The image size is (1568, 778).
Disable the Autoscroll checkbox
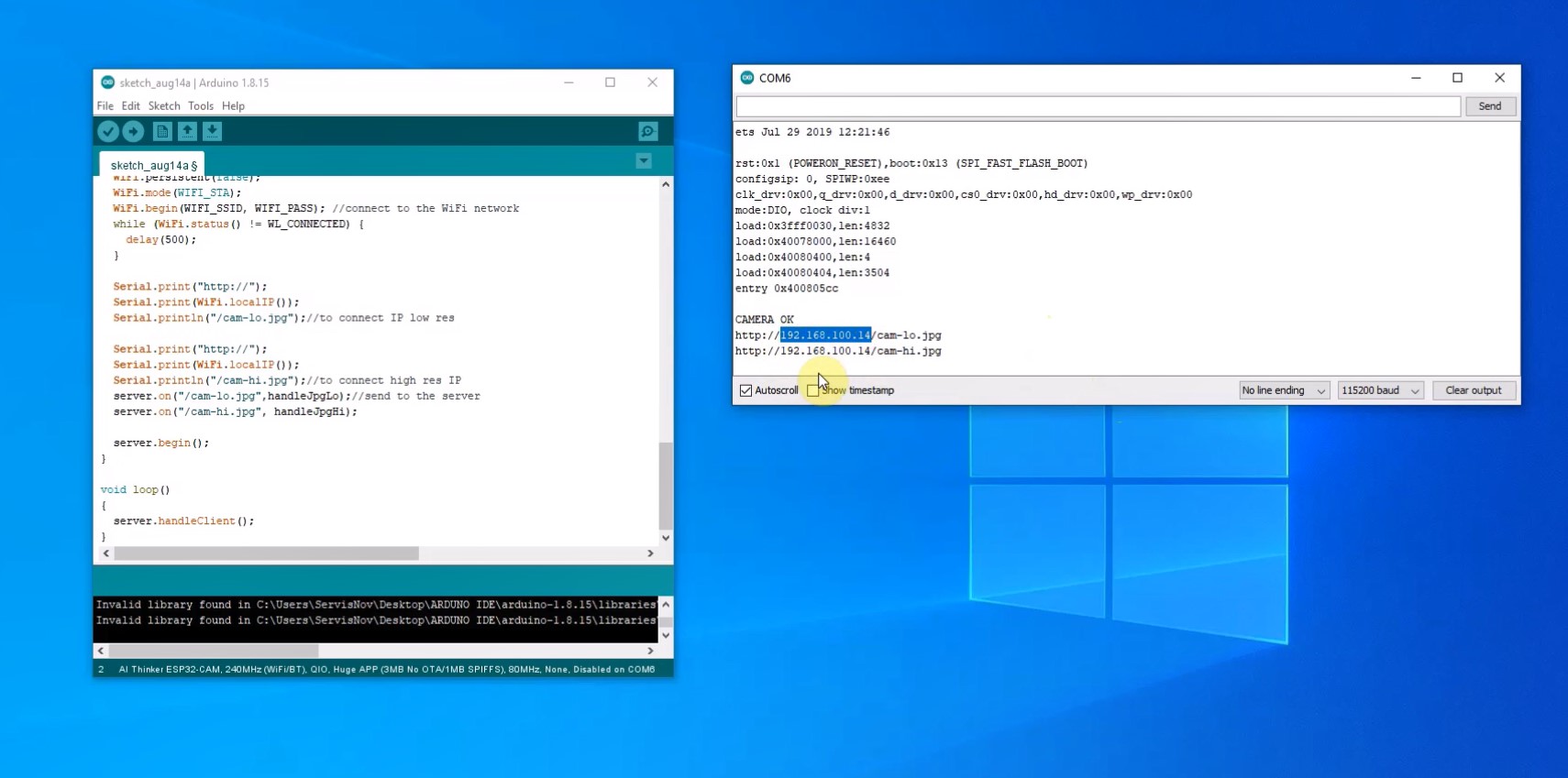[x=746, y=390]
